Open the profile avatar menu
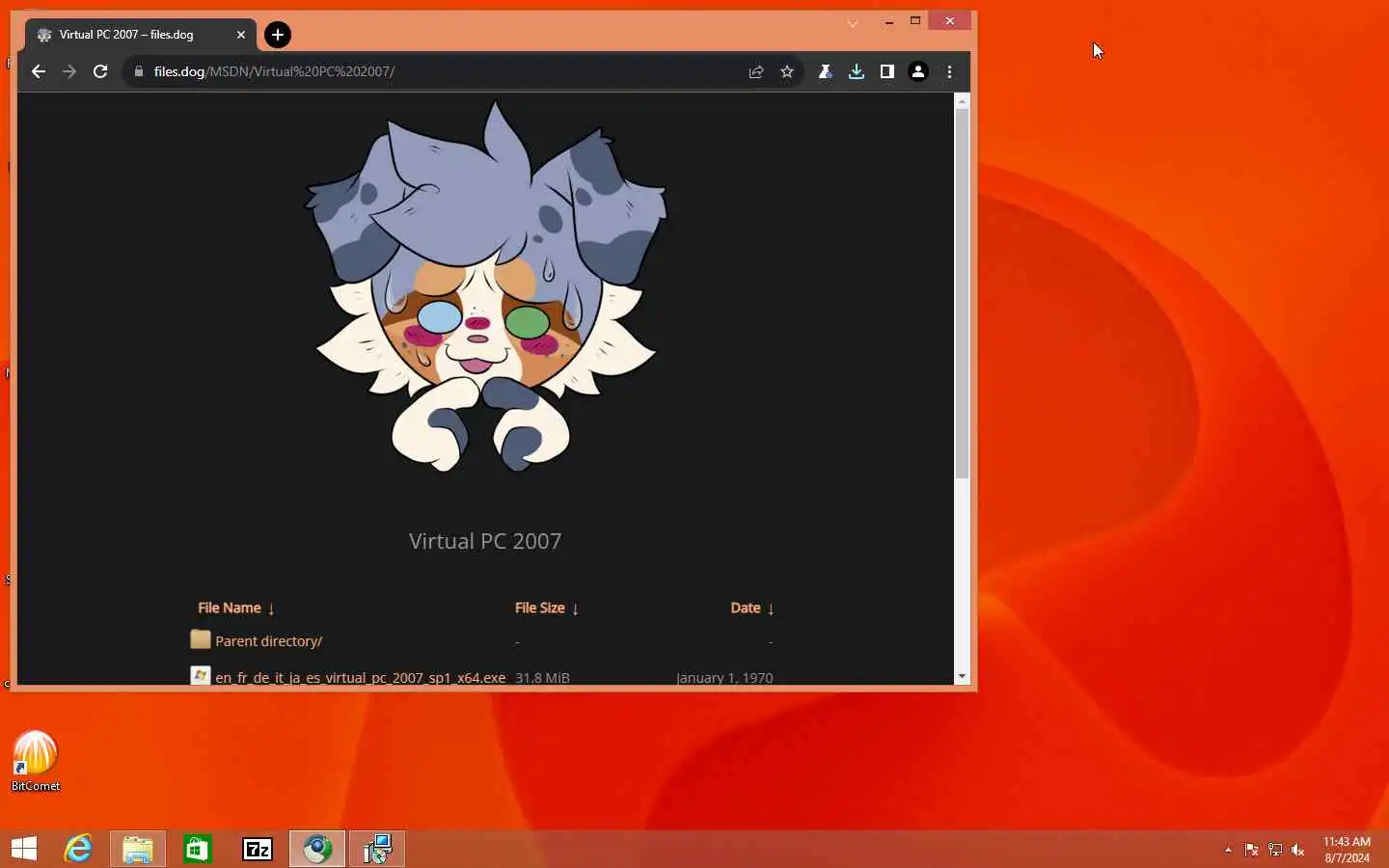 [x=918, y=71]
